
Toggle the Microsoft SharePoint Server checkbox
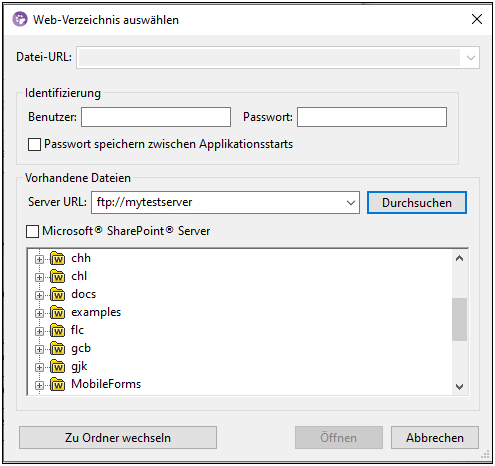[x=32, y=231]
